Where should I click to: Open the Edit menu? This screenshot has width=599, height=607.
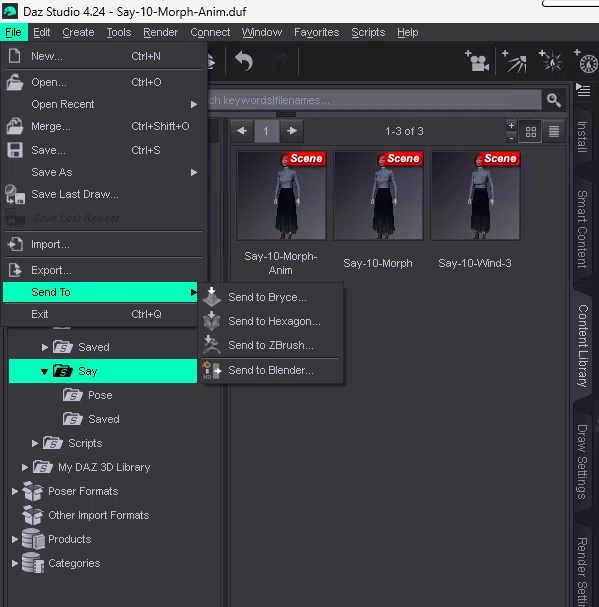(41, 32)
